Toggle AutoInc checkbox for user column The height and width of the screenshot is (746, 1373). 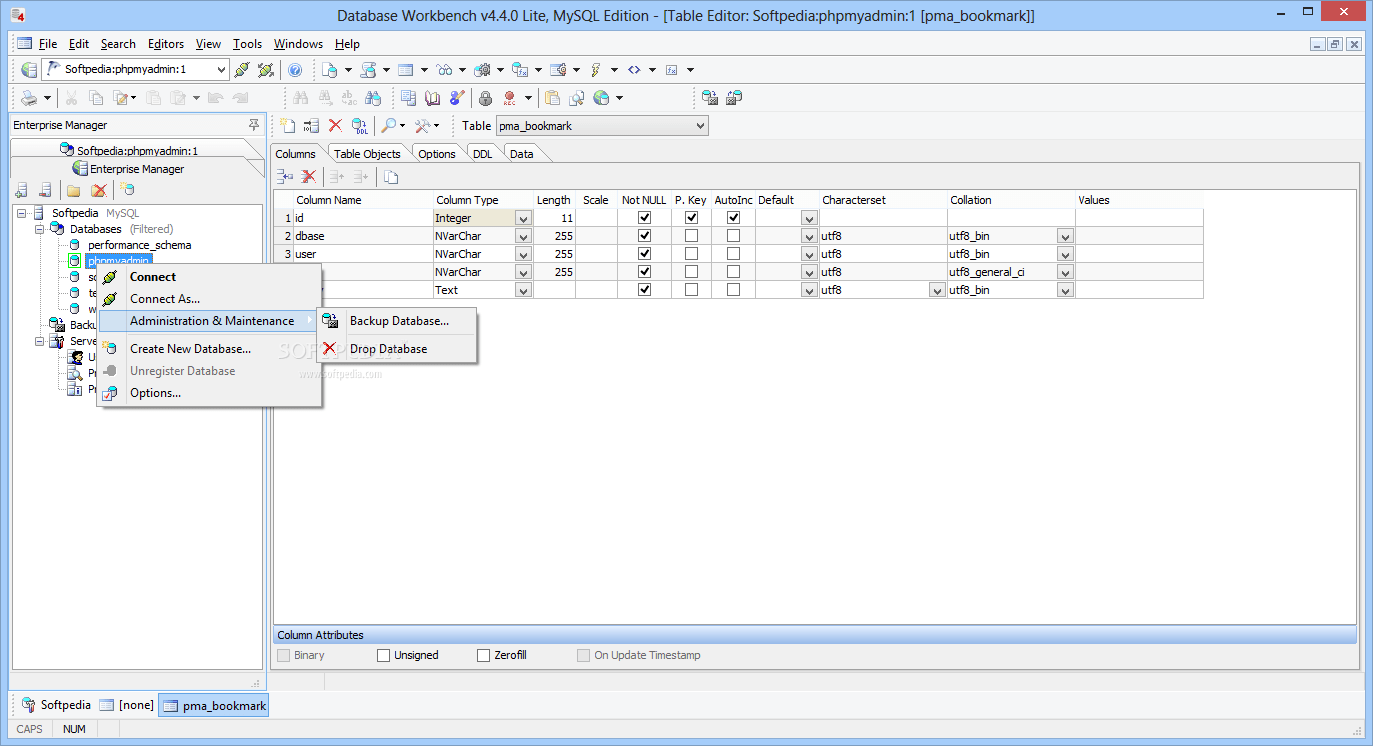pos(733,254)
